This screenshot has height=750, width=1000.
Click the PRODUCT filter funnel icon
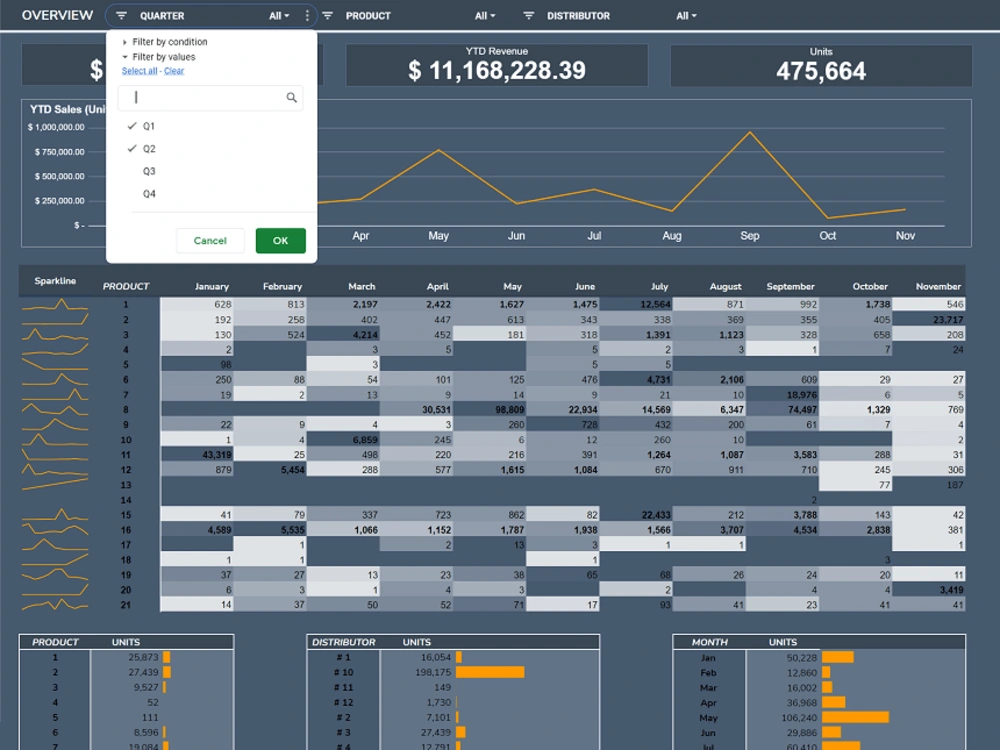[x=327, y=15]
